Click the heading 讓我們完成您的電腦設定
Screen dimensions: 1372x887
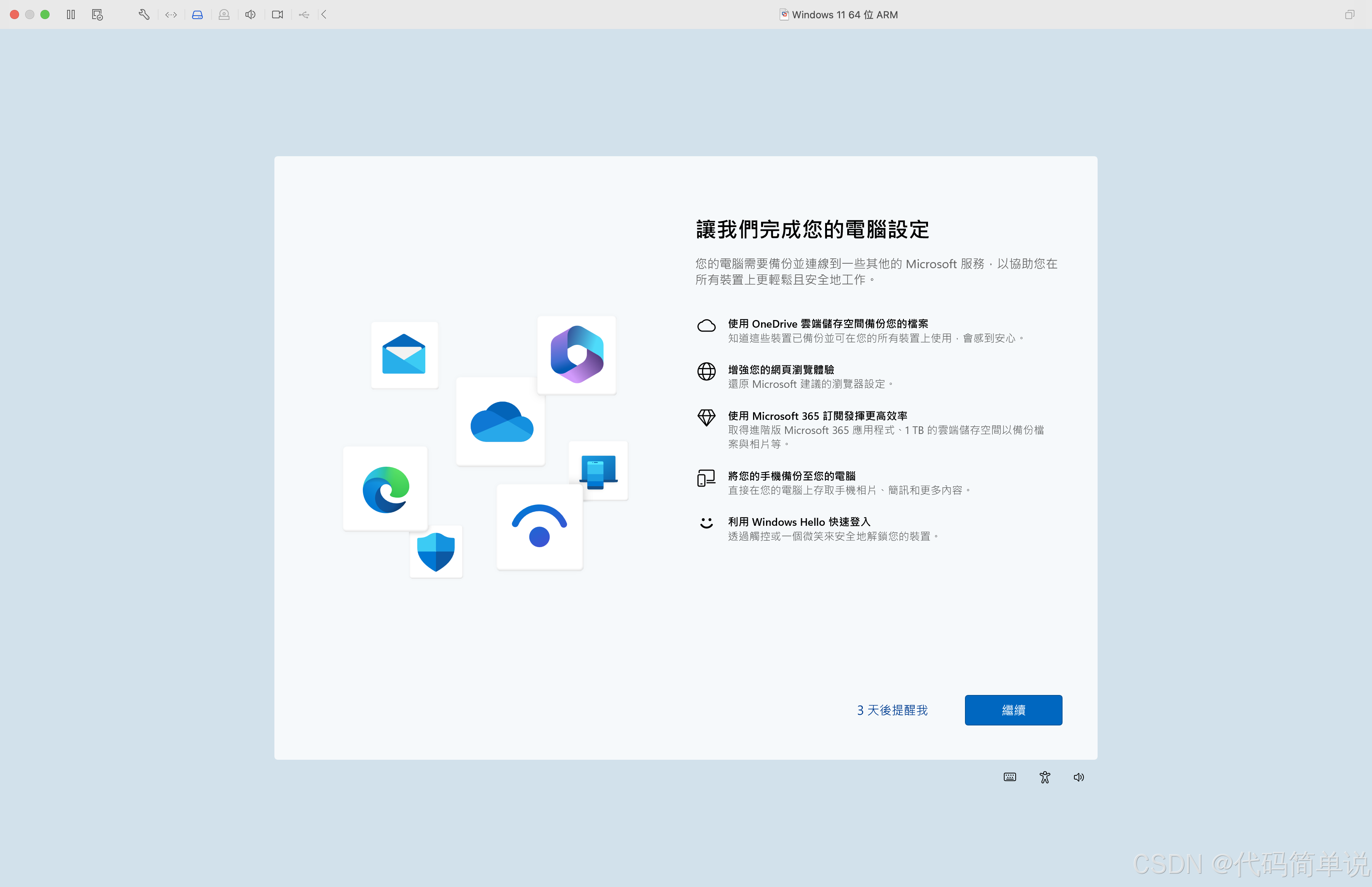point(812,229)
